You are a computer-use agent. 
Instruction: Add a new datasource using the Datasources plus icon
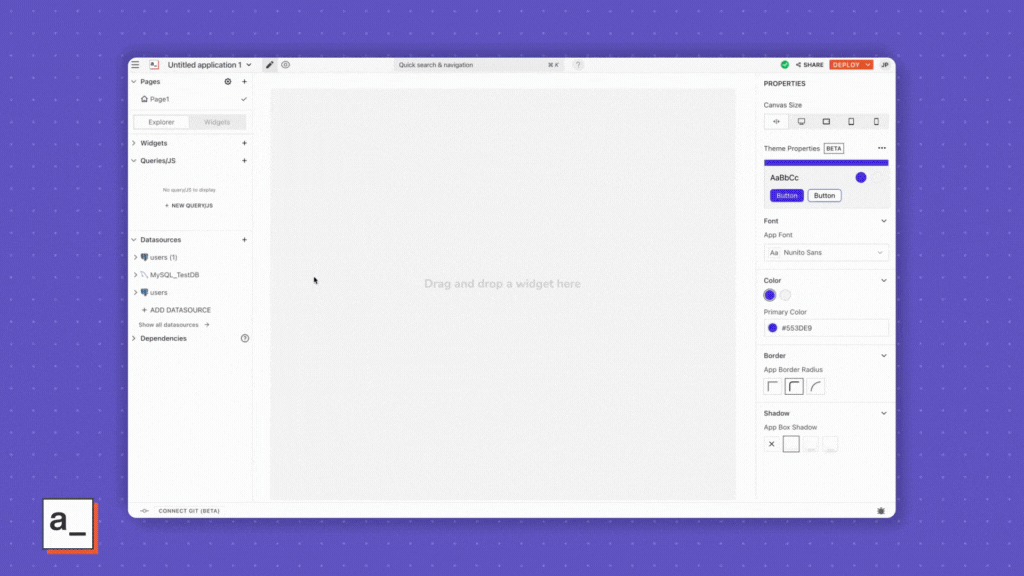click(244, 240)
